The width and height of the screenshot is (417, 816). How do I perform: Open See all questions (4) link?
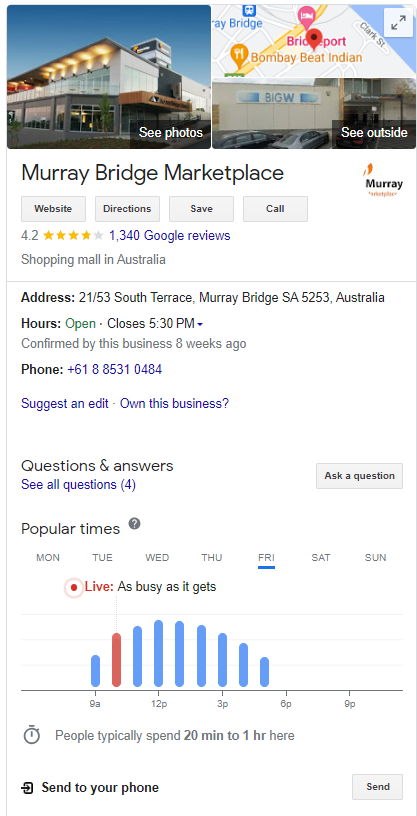click(78, 485)
